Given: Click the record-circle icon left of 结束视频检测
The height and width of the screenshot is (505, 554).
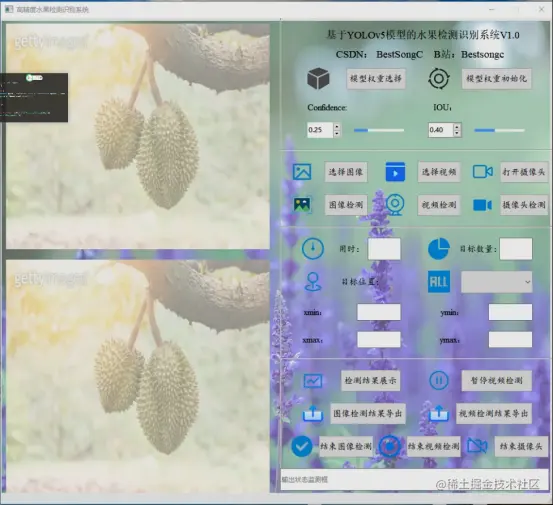Looking at the screenshot, I should coord(390,446).
